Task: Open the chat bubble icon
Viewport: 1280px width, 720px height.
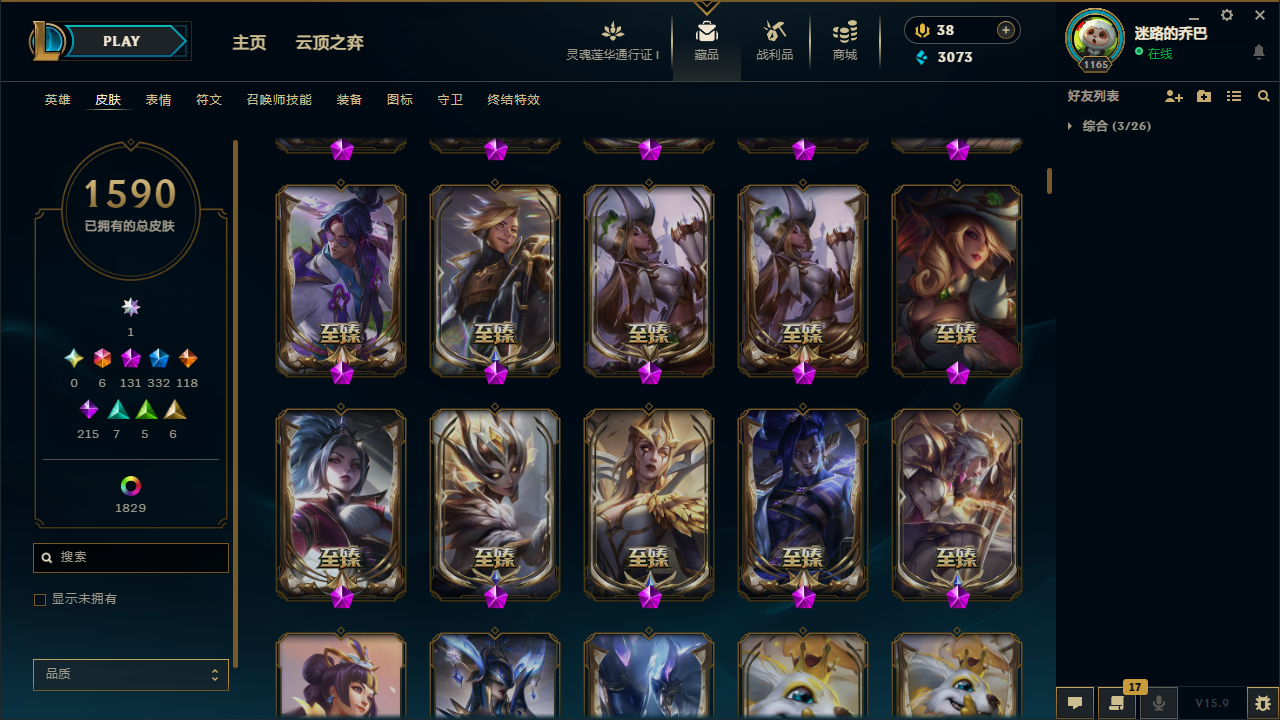Action: tap(1075, 703)
